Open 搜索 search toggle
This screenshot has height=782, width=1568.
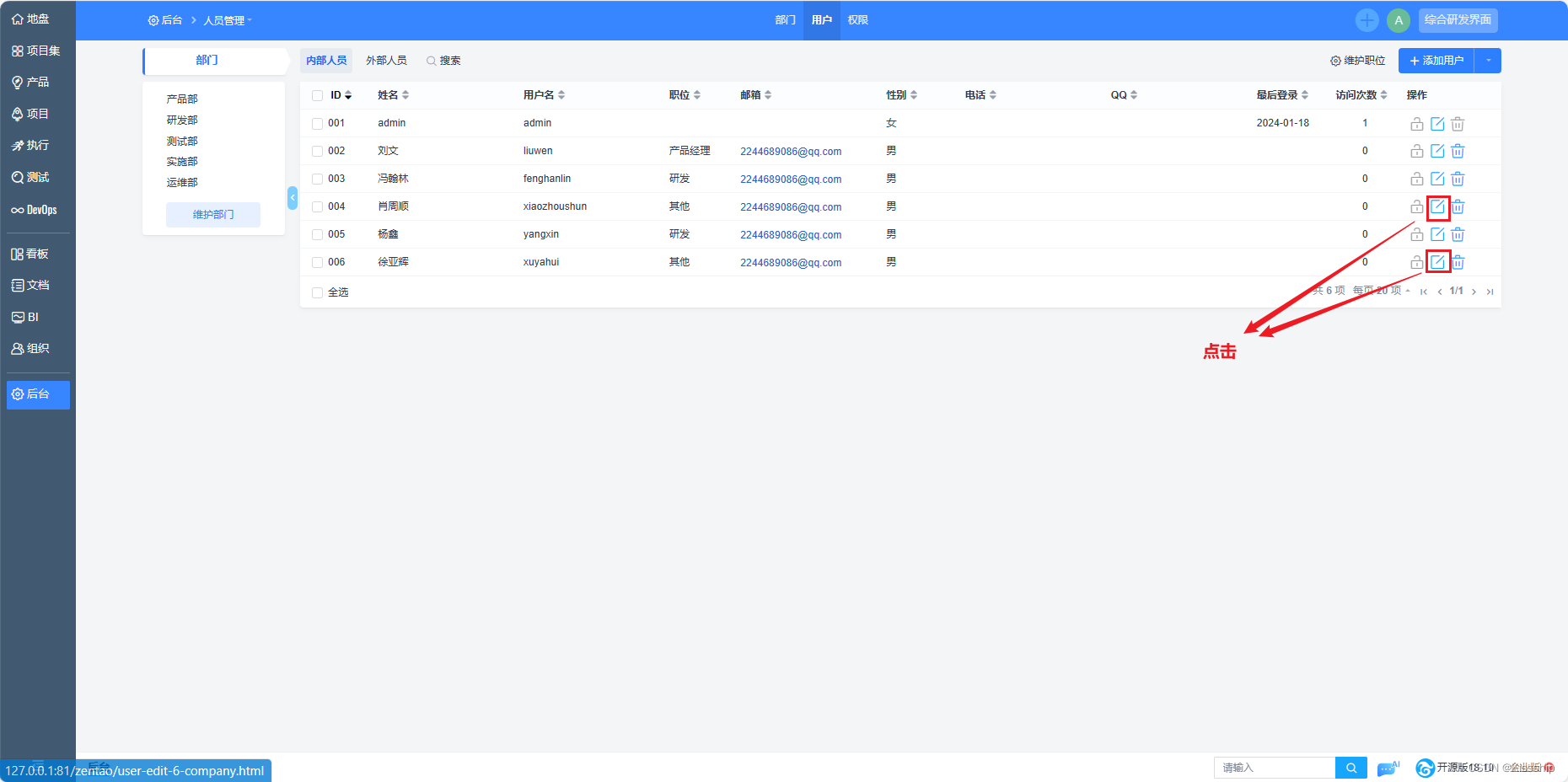443,61
